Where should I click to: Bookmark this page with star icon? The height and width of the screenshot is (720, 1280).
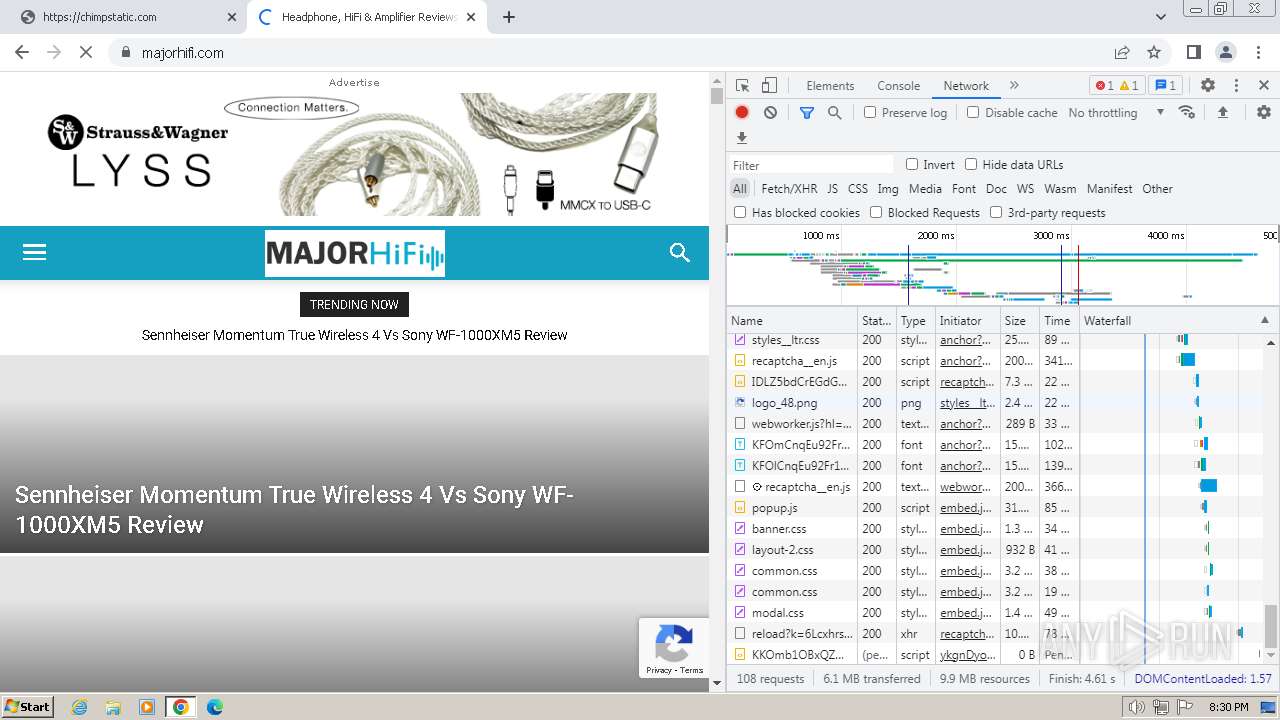tap(1154, 53)
